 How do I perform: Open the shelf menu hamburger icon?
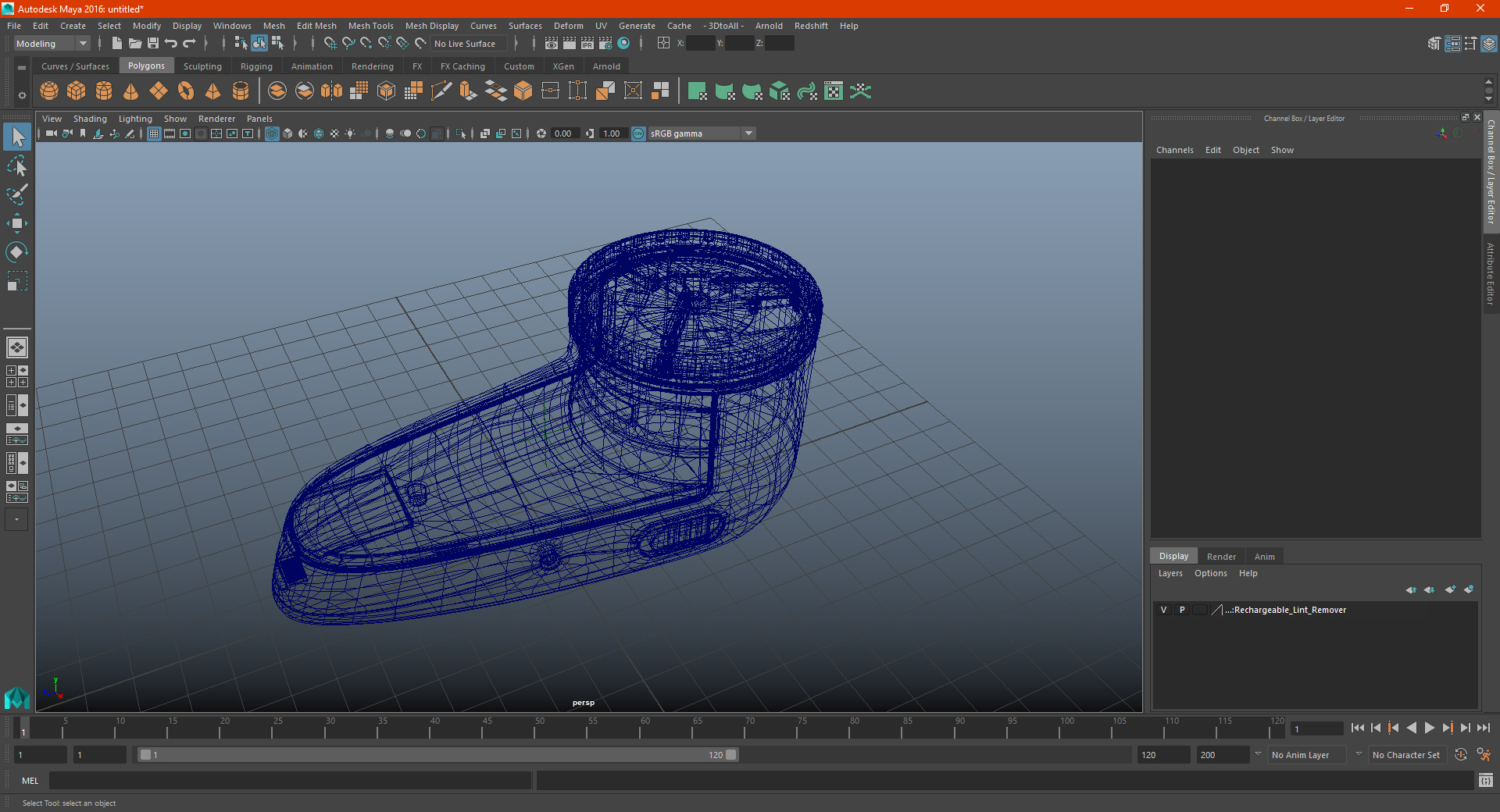(22, 68)
